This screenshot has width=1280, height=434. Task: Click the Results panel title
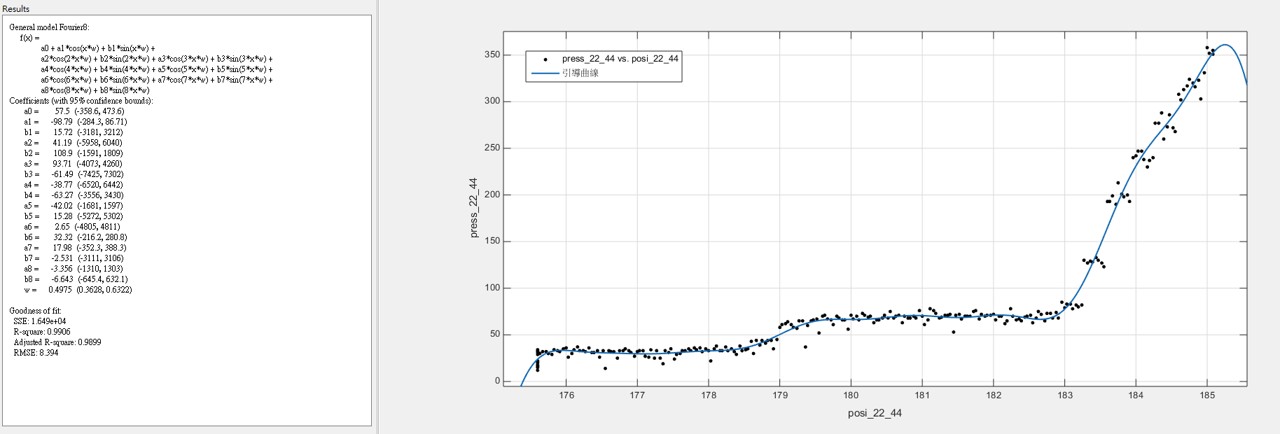point(17,8)
